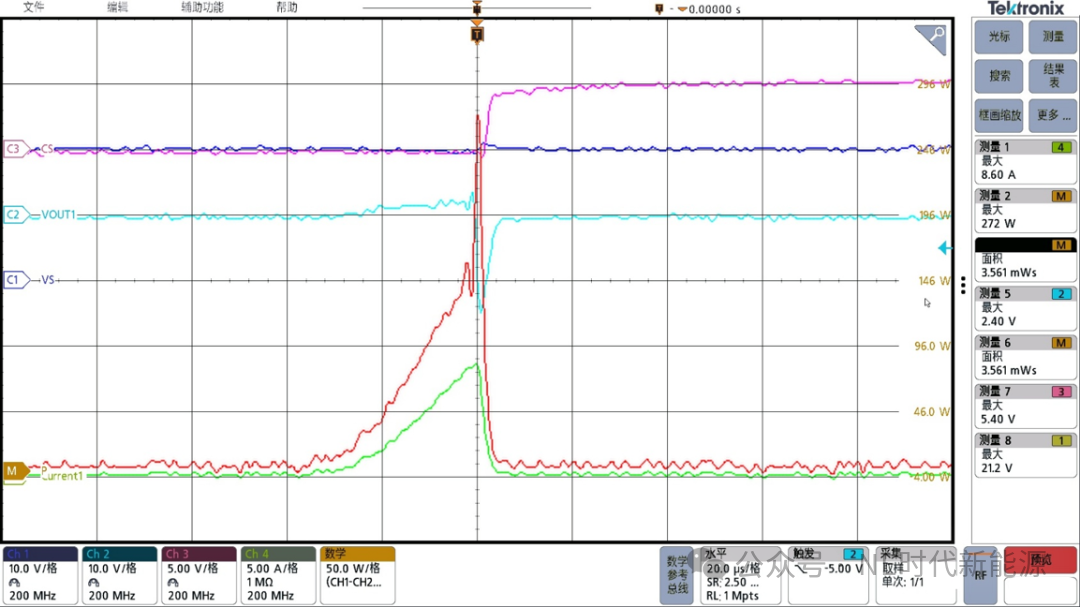This screenshot has width=1080, height=607.
Task: Click the cyan trigger level arrow
Action: (945, 248)
